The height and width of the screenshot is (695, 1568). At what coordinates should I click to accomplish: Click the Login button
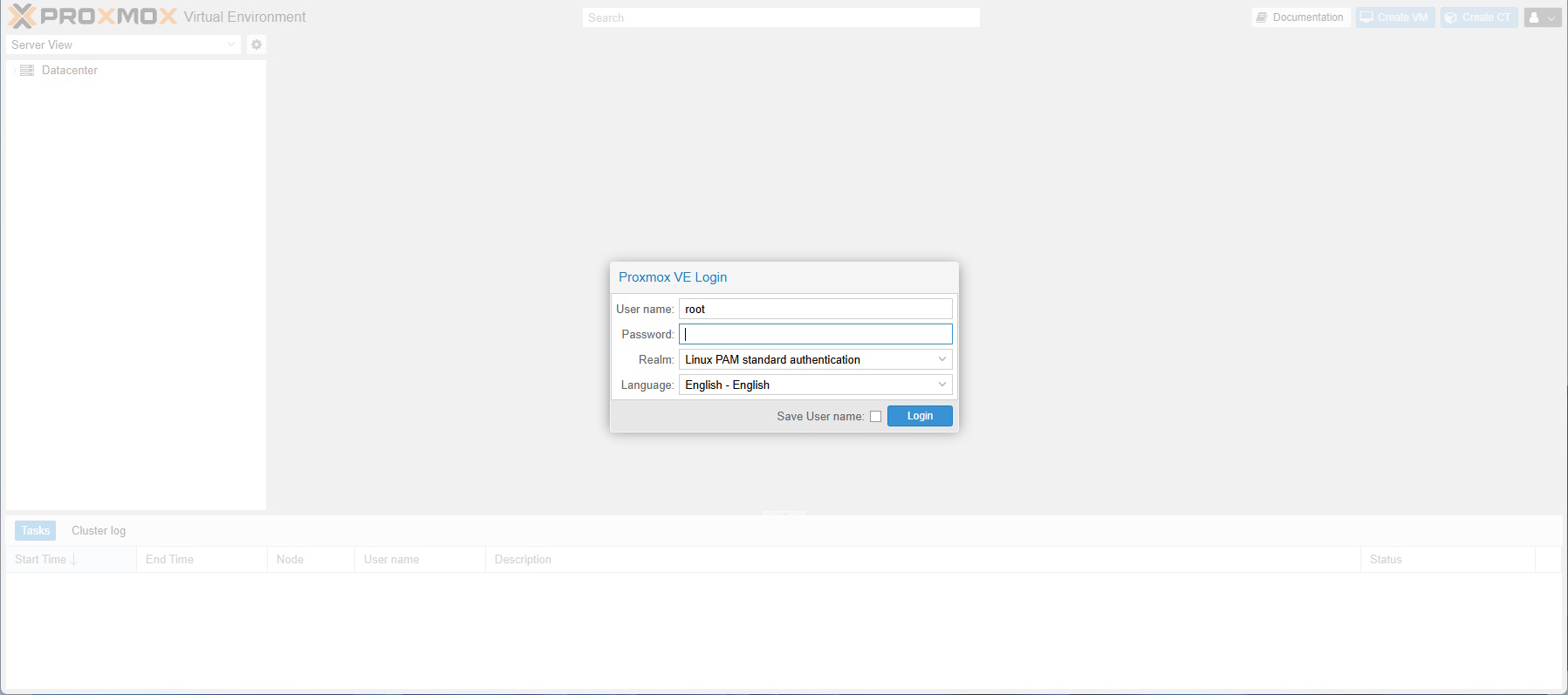click(920, 416)
